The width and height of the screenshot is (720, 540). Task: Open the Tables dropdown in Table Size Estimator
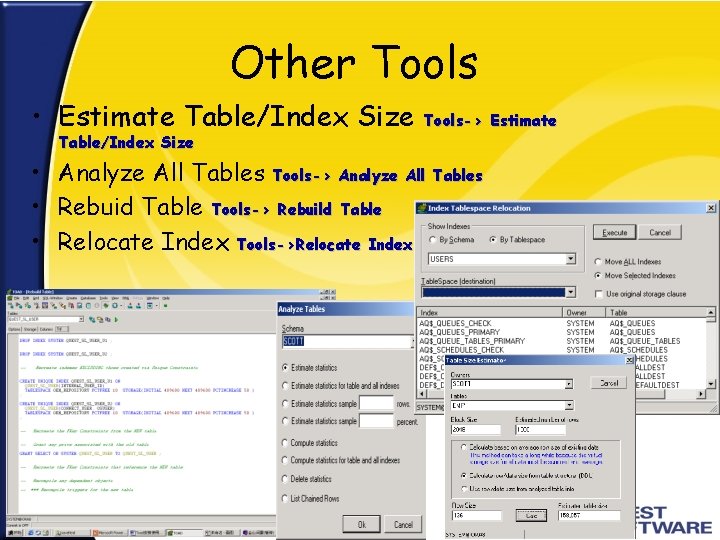point(569,405)
